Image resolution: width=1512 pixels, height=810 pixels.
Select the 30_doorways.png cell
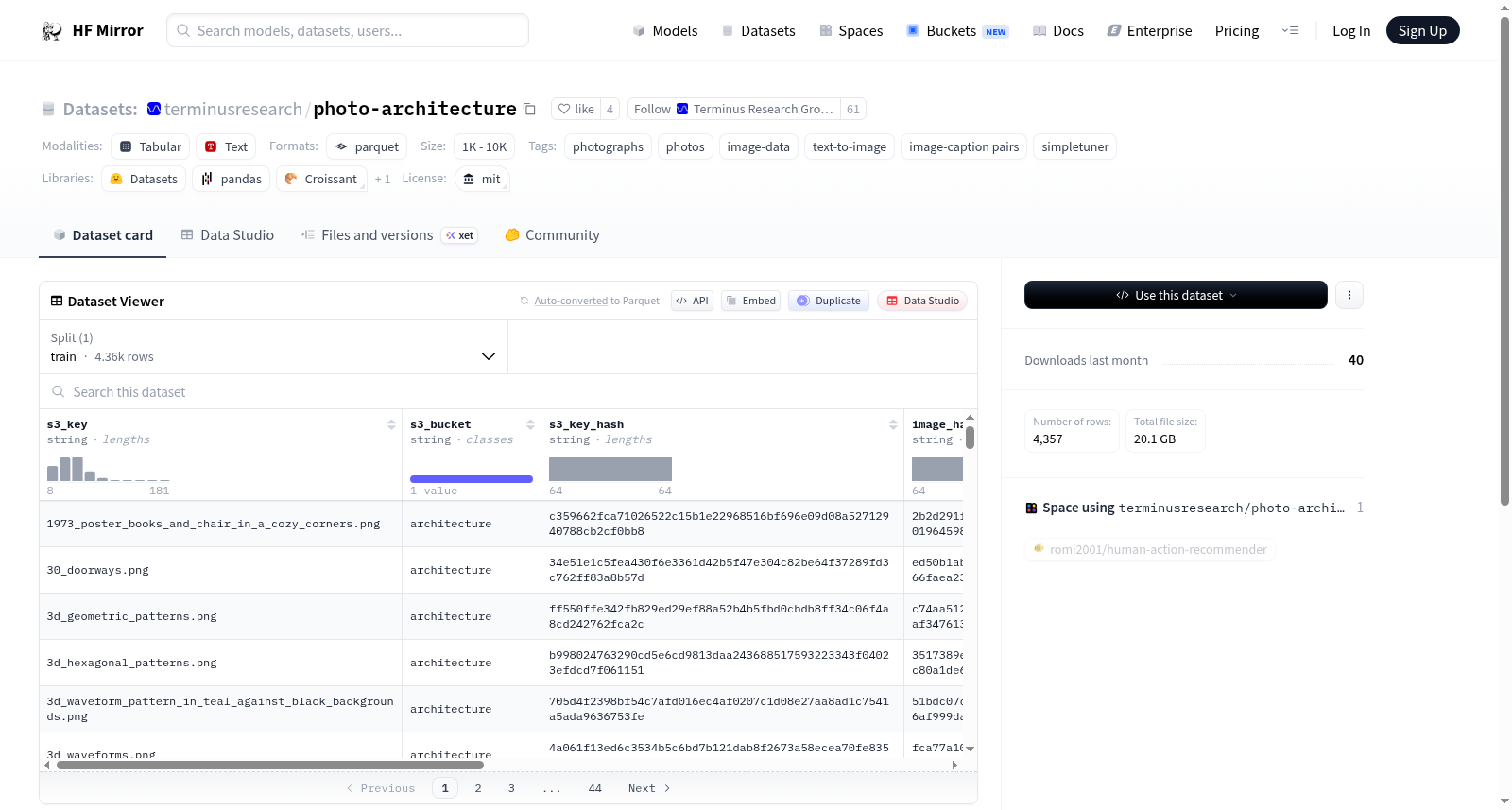(x=221, y=571)
